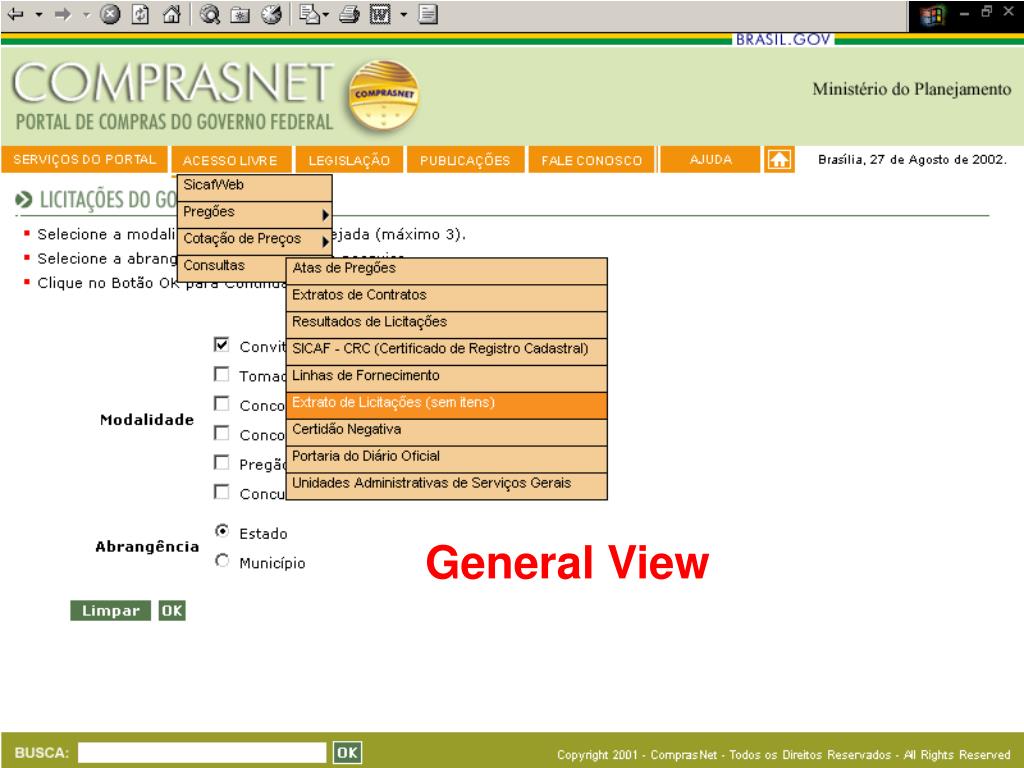This screenshot has width=1024, height=768.
Task: Choose Unidades Administrativas de Serviços Gerais
Action: pyautogui.click(x=447, y=485)
